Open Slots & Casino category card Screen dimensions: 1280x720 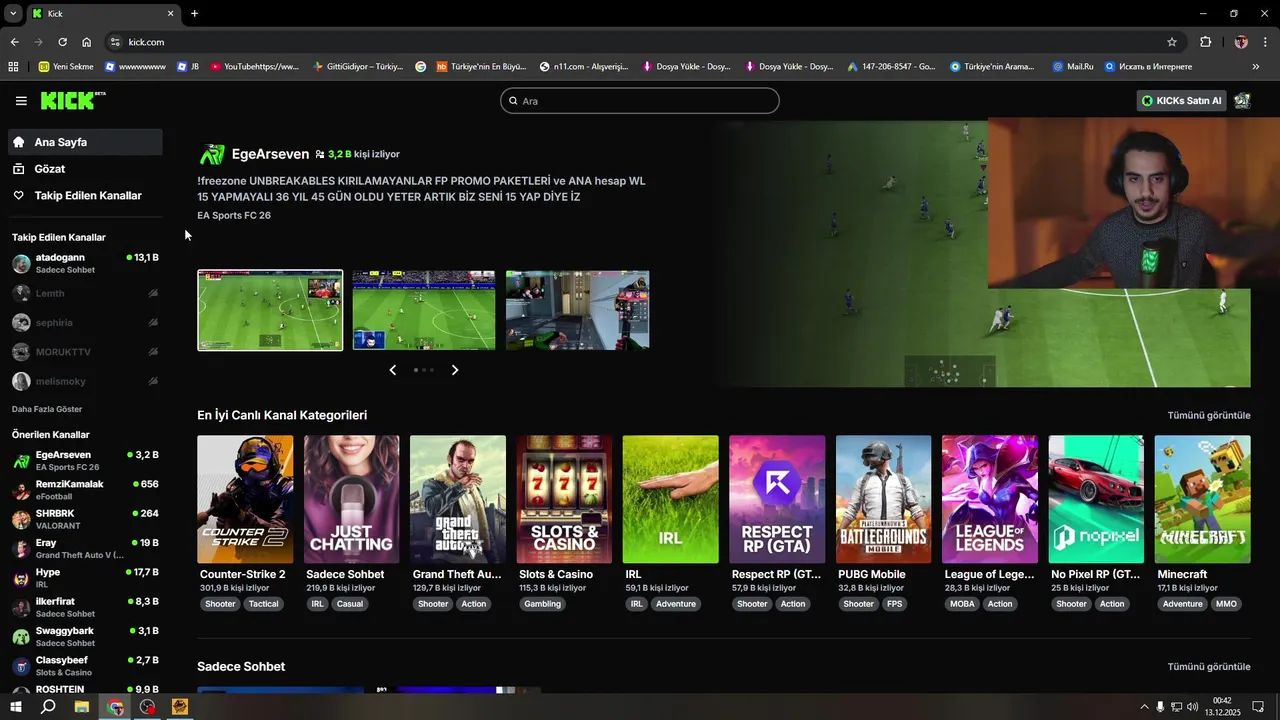(x=564, y=499)
